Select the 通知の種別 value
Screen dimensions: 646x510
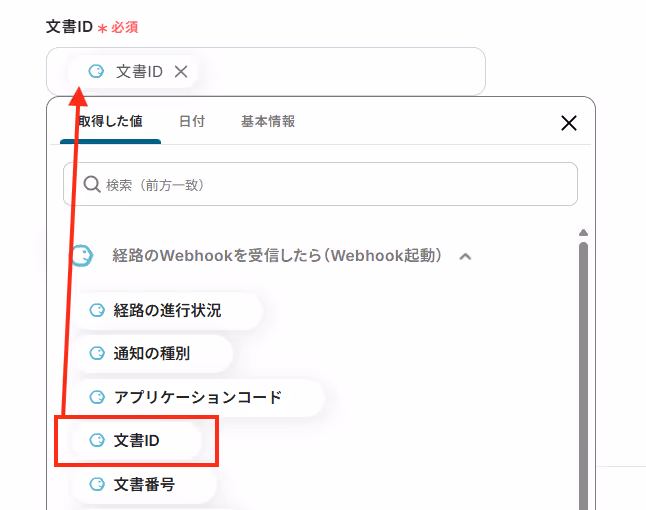tap(152, 353)
